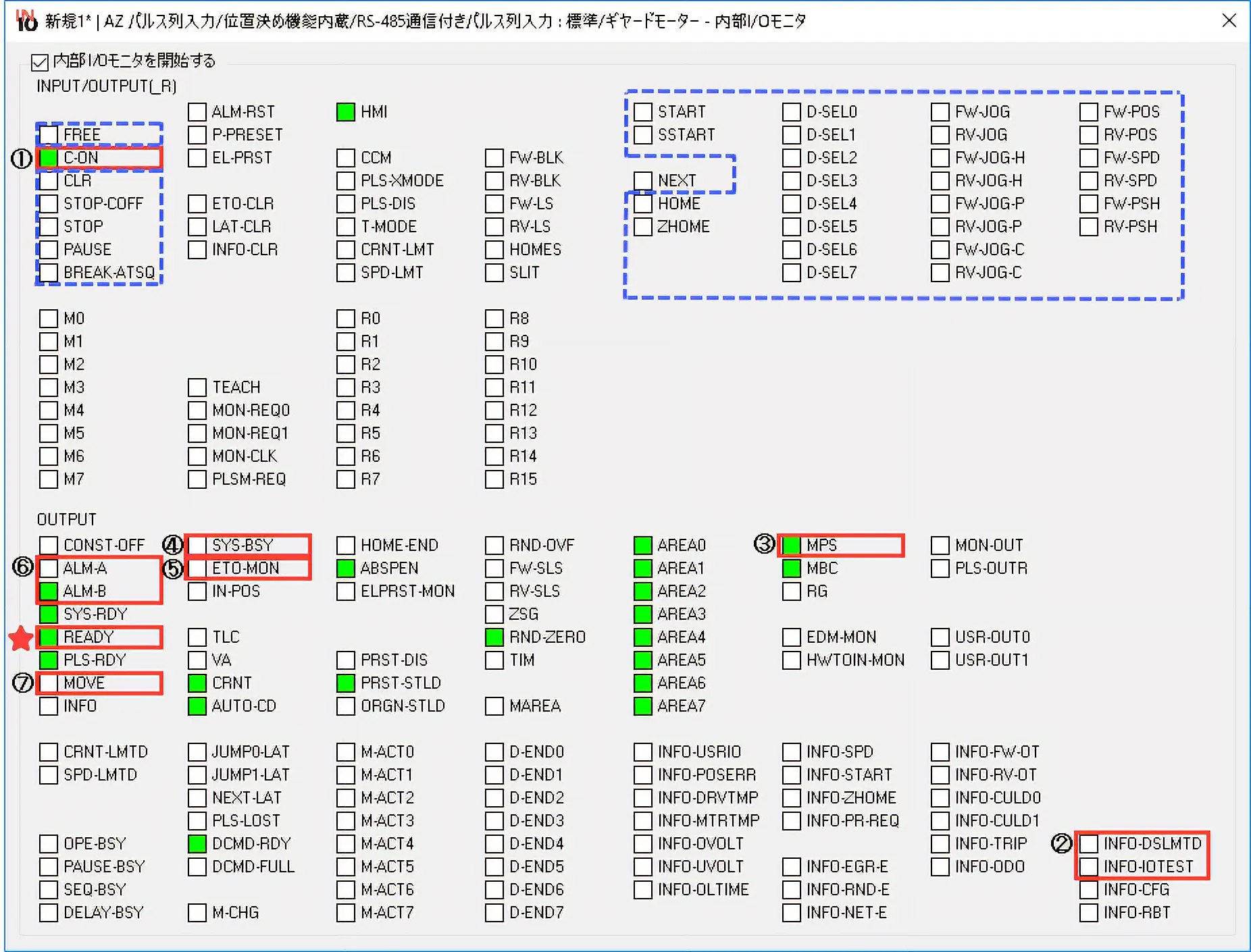Image resolution: width=1251 pixels, height=952 pixels.
Task: Toggle the FREE input checkbox
Action: [x=49, y=134]
